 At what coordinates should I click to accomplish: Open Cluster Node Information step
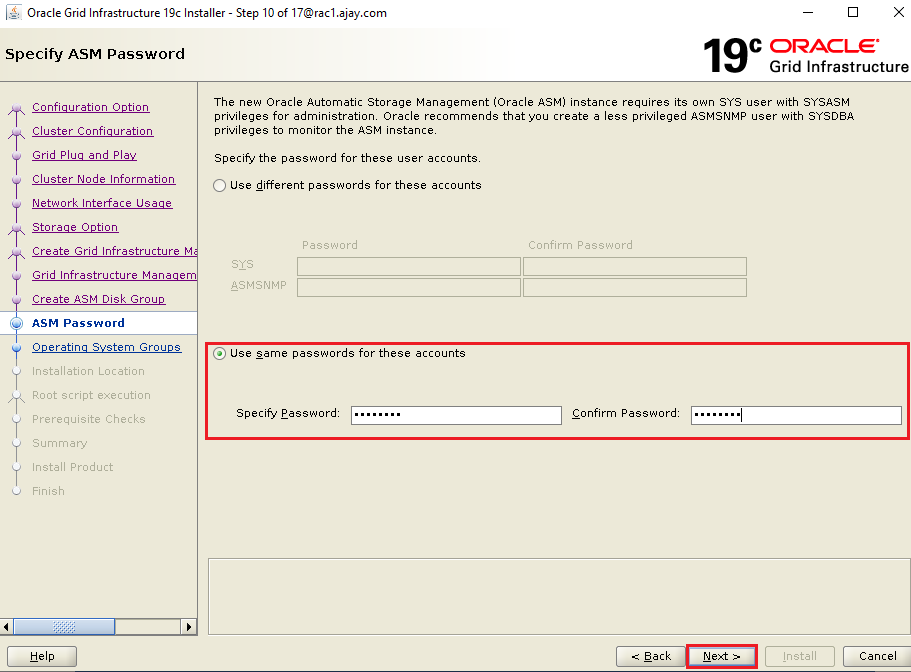[x=103, y=179]
